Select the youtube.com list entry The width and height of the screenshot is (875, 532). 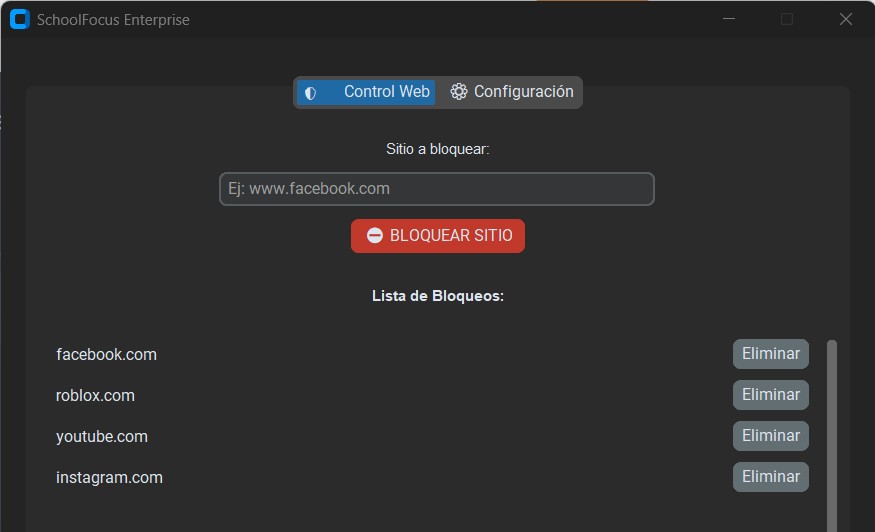(102, 437)
